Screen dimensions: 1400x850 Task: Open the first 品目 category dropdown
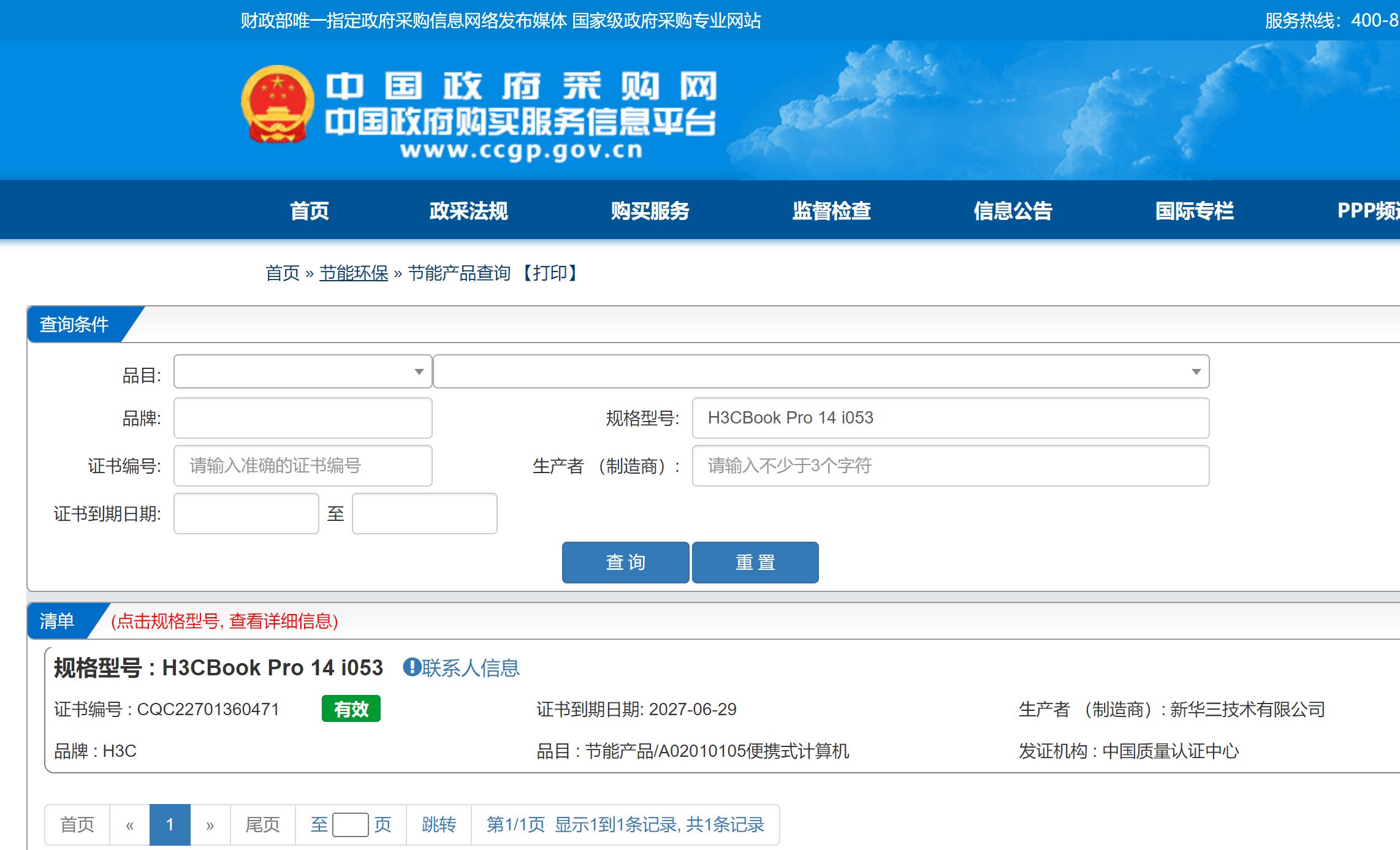pyautogui.click(x=303, y=371)
